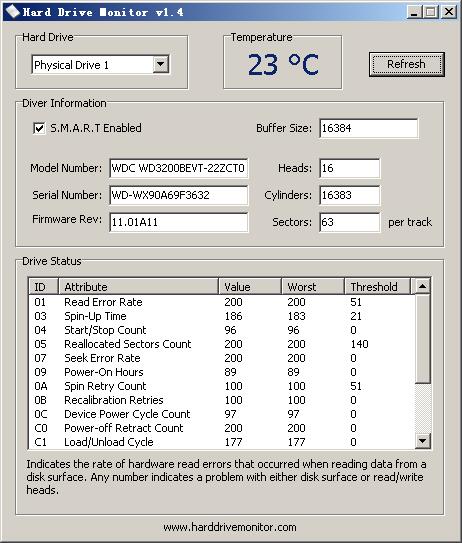
Task: Close the Hard Drive Monitor window
Action: (449, 12)
